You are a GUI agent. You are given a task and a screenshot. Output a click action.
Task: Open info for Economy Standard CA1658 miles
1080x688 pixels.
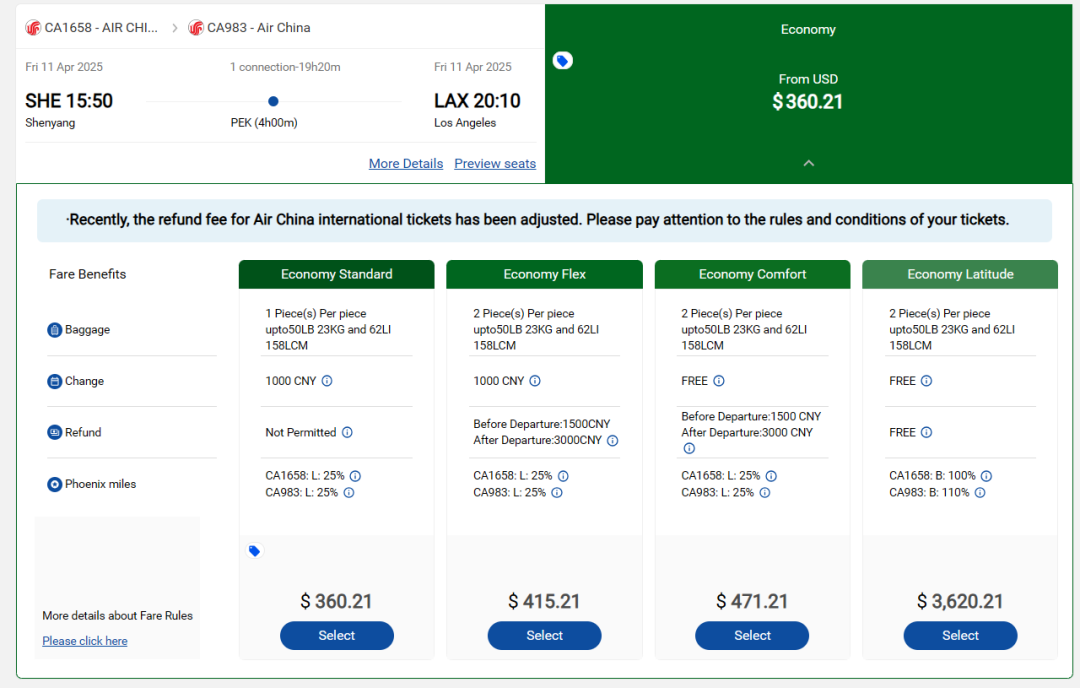tap(355, 476)
